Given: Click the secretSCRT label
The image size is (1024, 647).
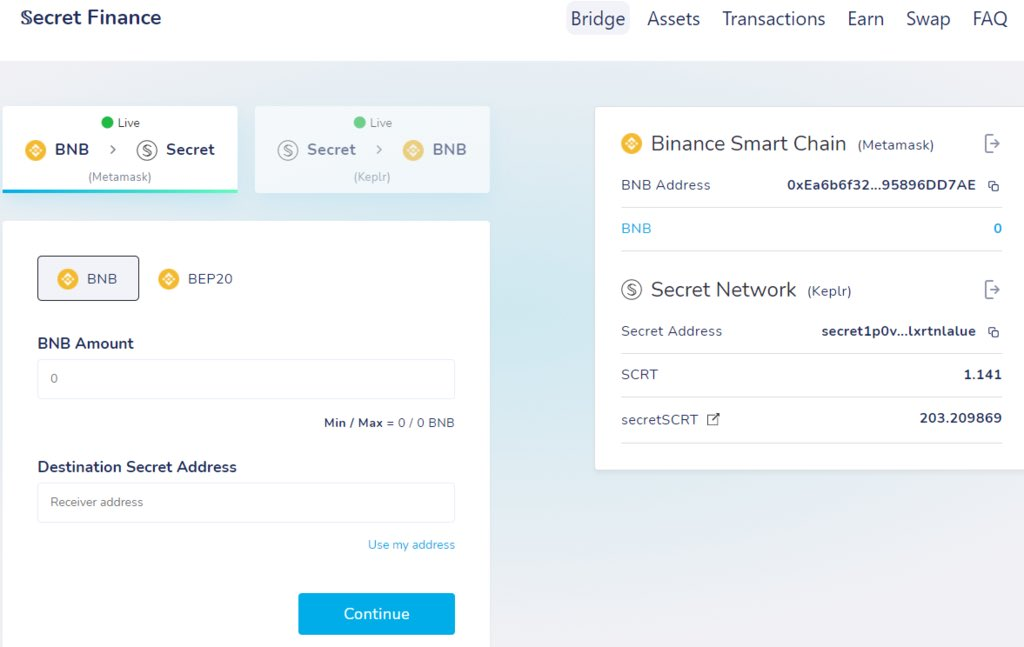Looking at the screenshot, I should point(660,420).
